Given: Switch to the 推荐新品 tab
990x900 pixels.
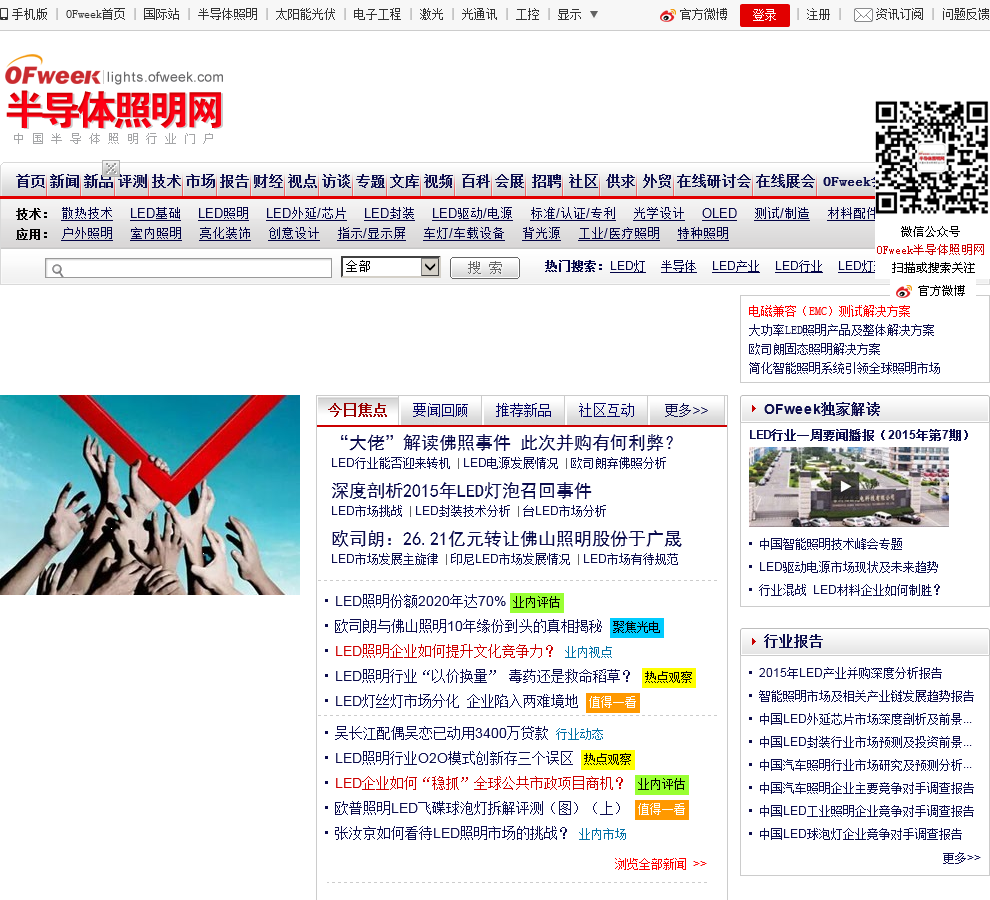Looking at the screenshot, I should coord(523,411).
